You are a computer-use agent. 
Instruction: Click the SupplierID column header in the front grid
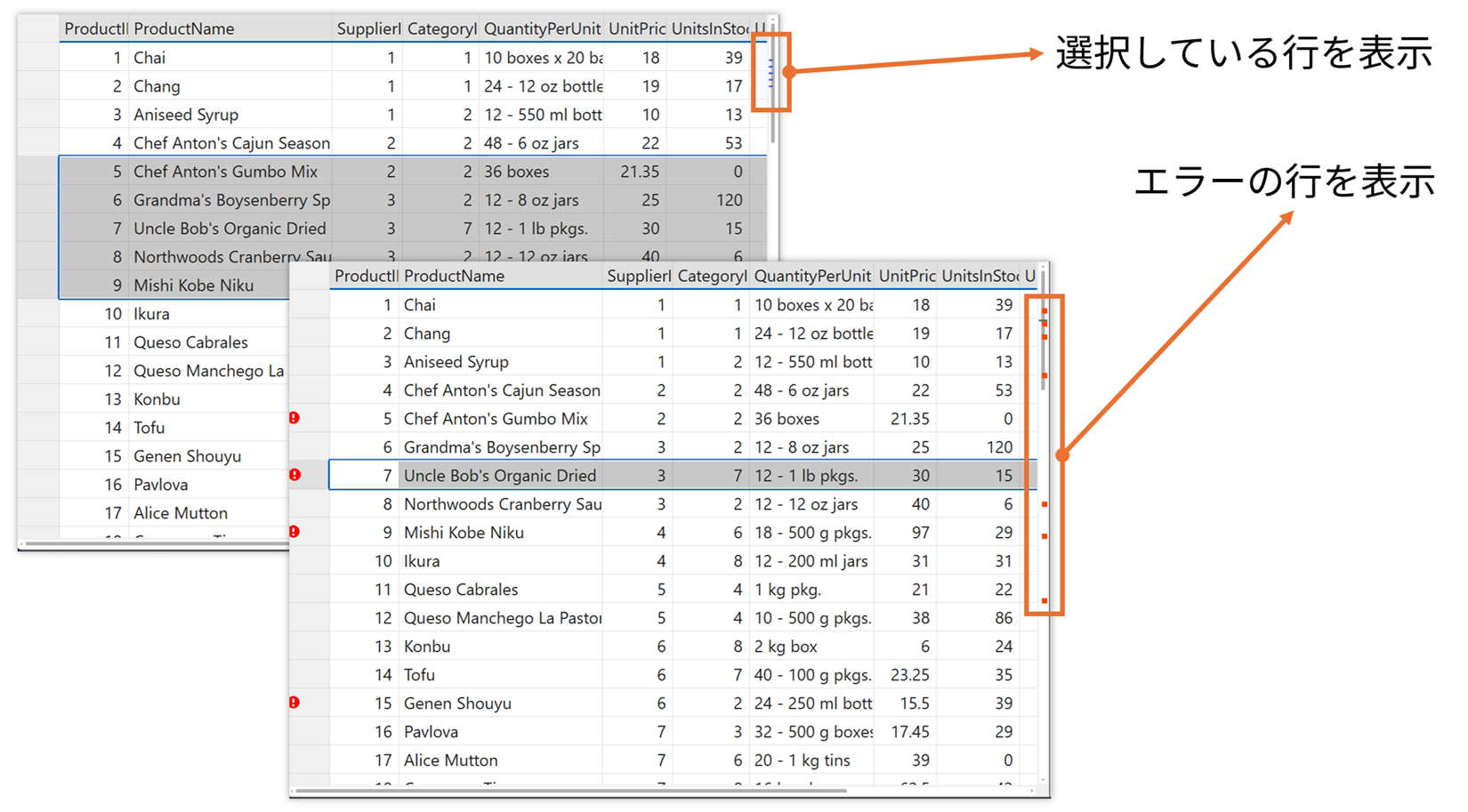637,276
